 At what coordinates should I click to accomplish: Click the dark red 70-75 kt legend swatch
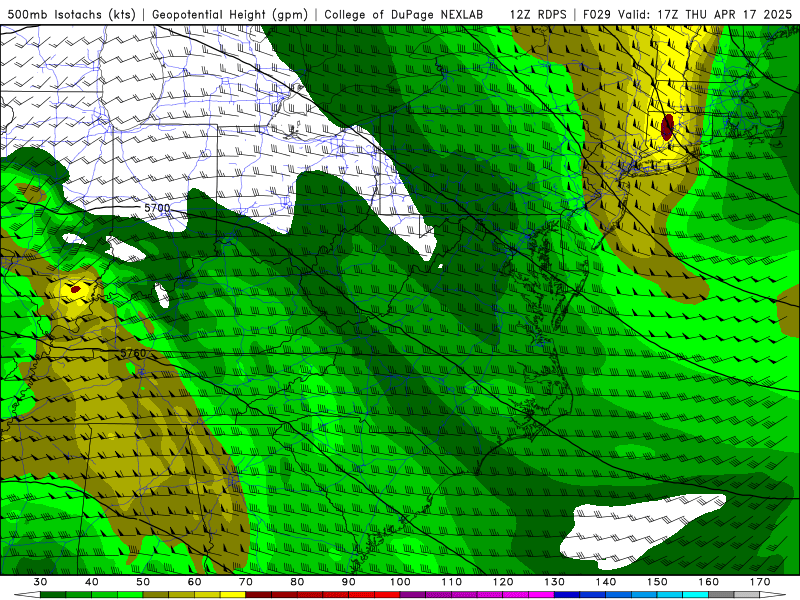point(258,594)
